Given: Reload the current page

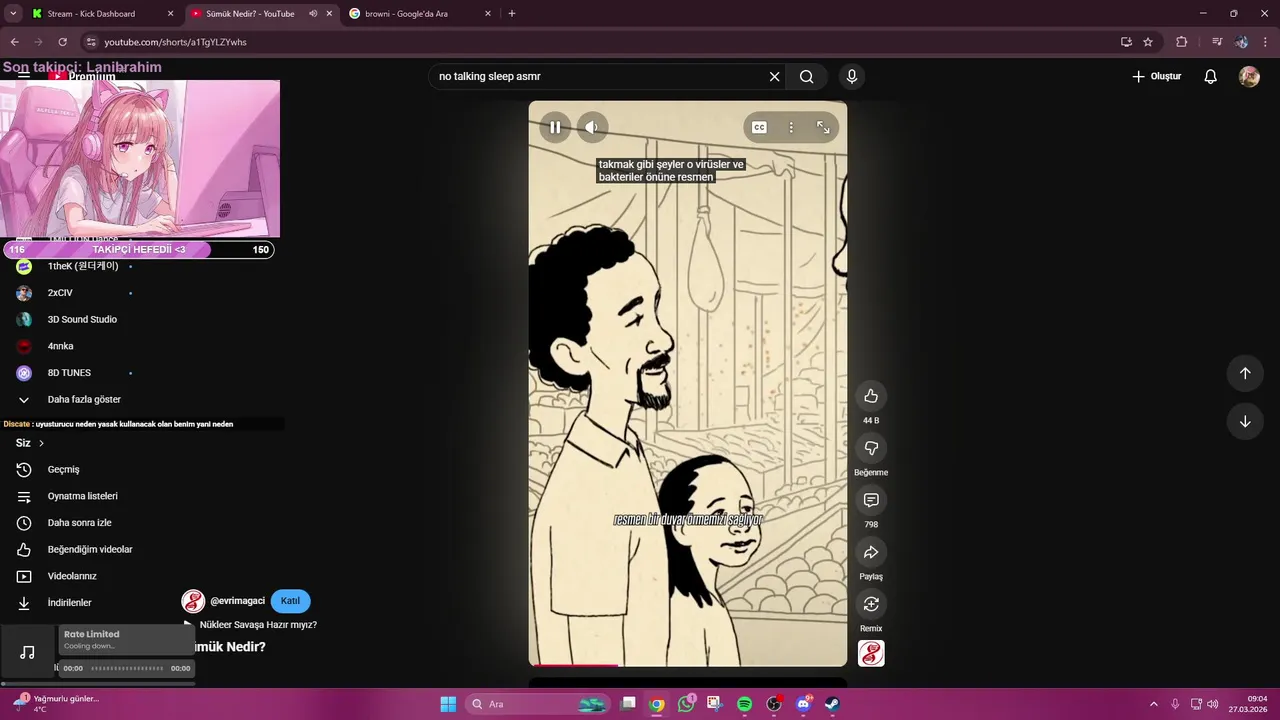Looking at the screenshot, I should click(62, 42).
